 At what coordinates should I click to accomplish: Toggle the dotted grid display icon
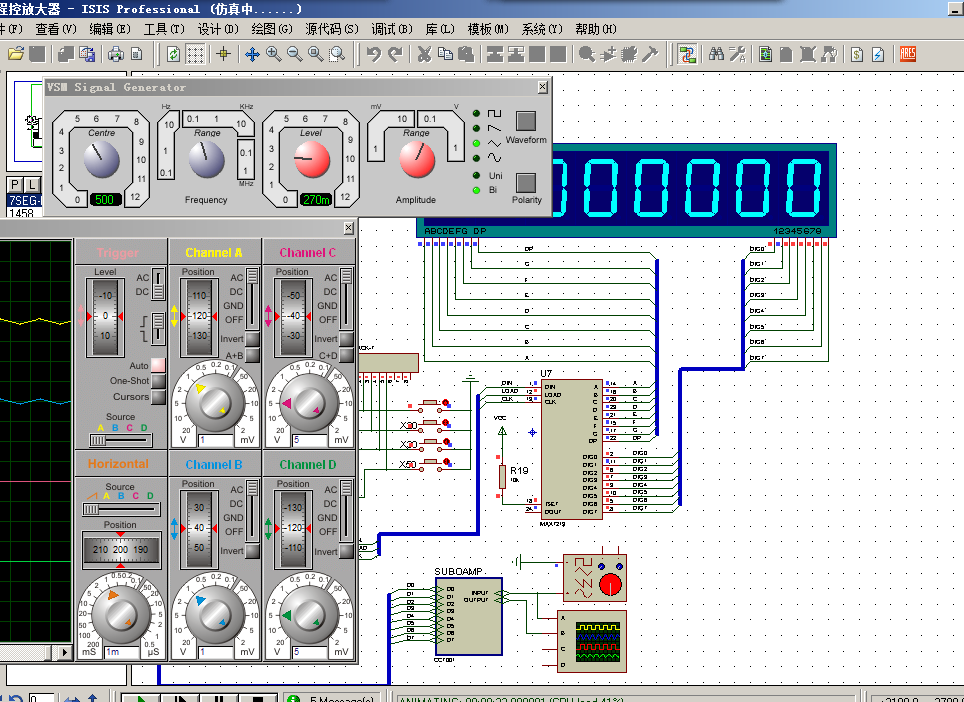point(196,54)
